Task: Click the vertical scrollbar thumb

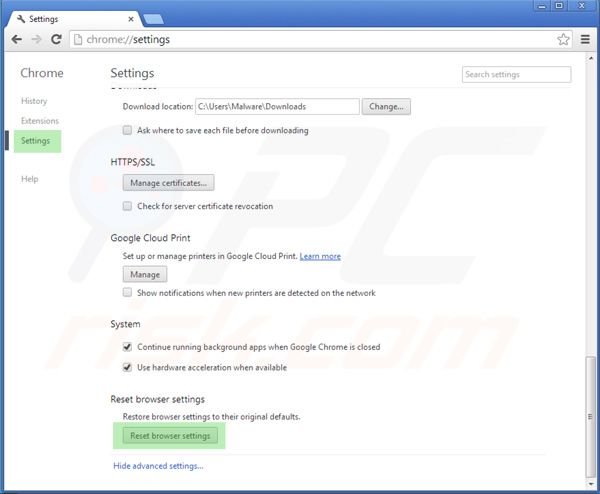Action: 591,417
